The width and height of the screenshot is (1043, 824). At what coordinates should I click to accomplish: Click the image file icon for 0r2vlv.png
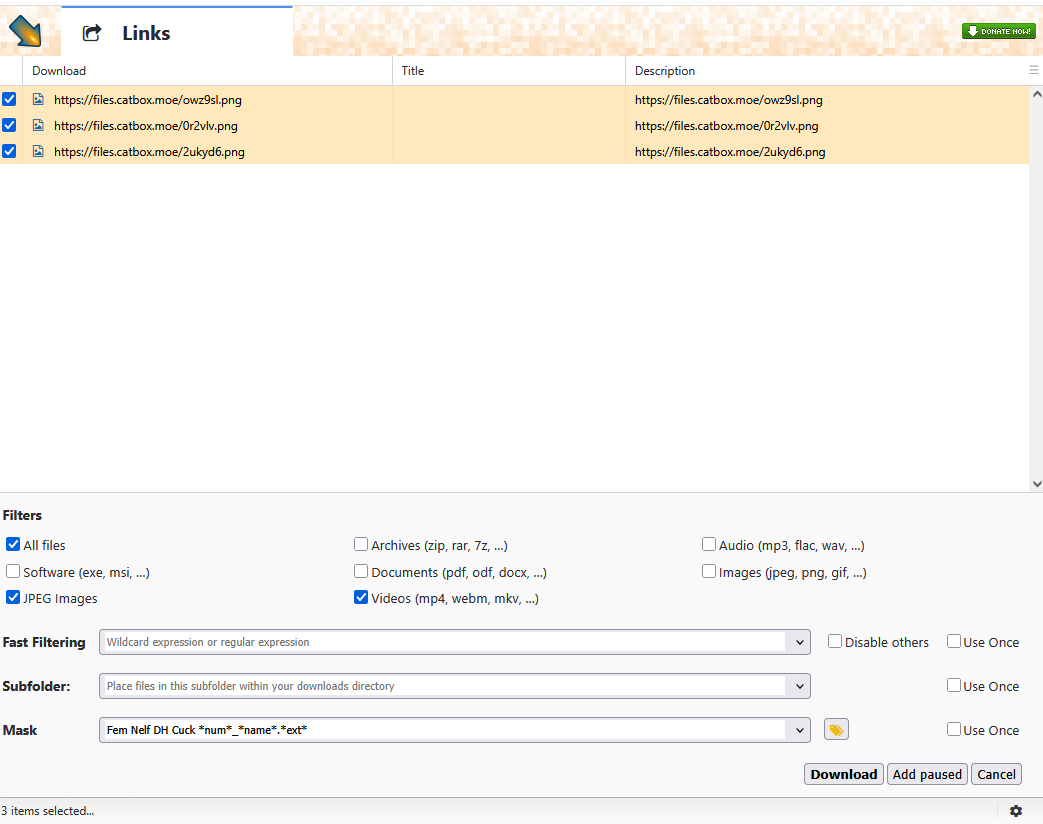click(x=39, y=125)
